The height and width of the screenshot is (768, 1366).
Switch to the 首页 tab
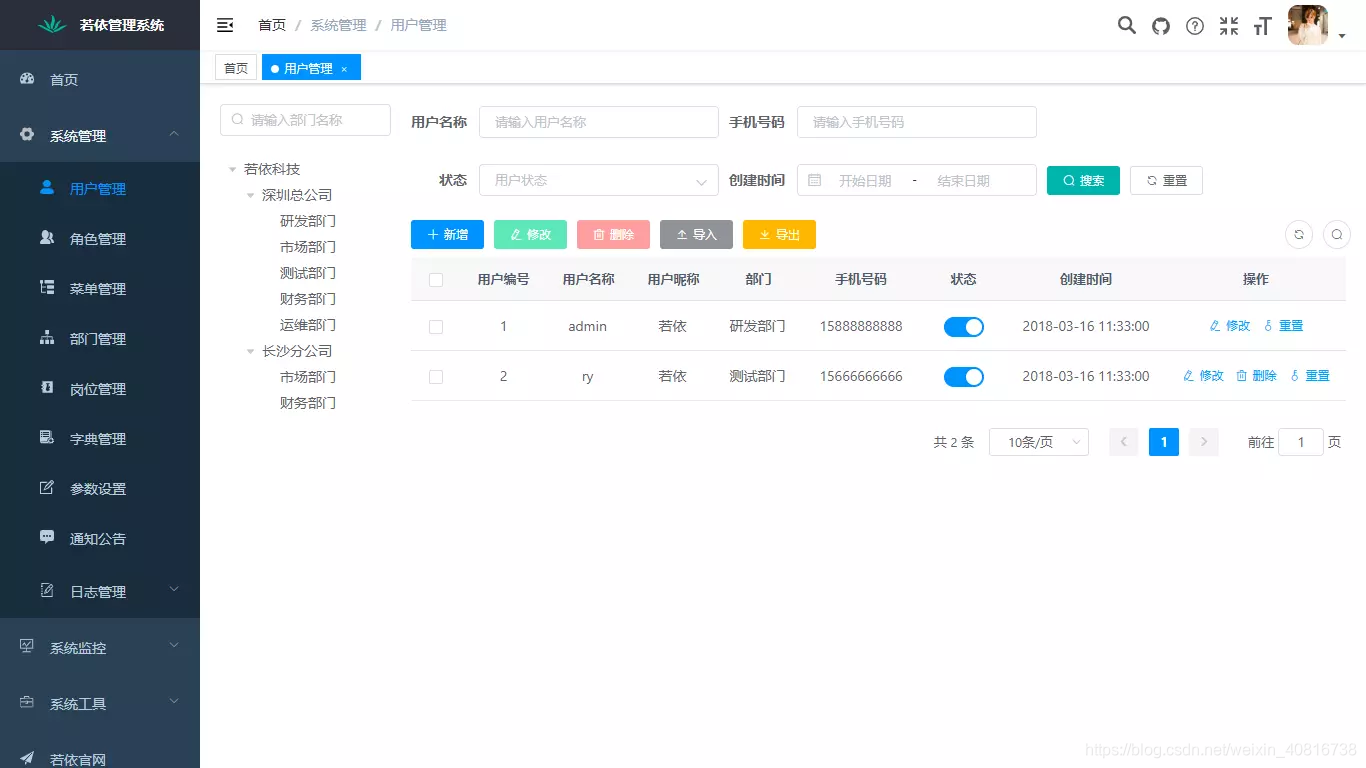coord(236,67)
